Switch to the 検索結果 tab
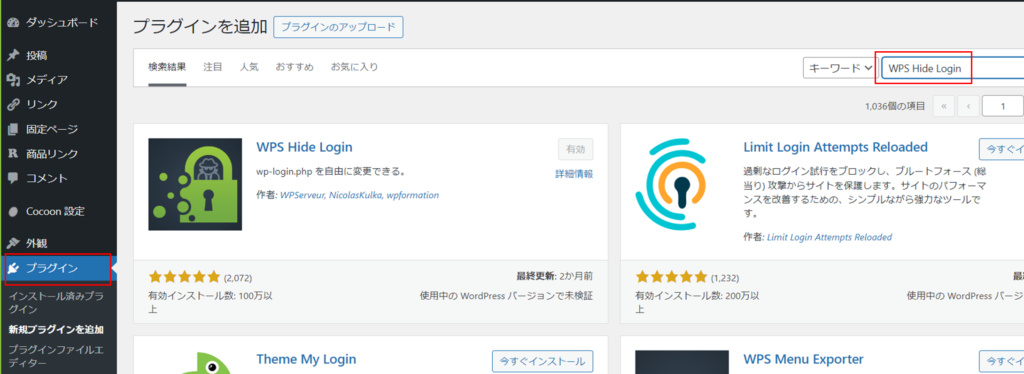This screenshot has height=374, width=1024. tap(167, 67)
